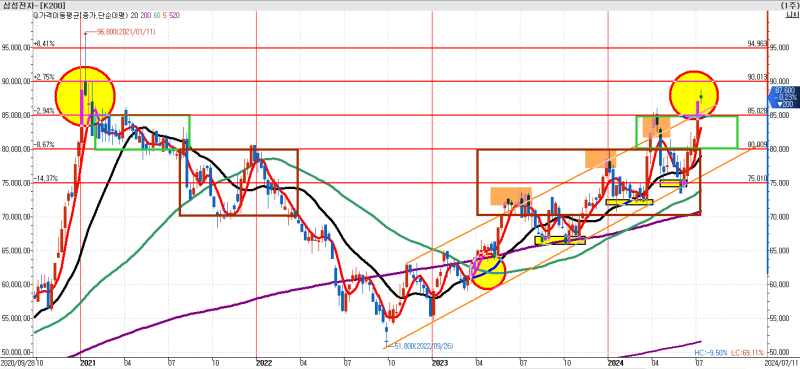Viewport: 800px width, 369px height.
Task: Click left-axis price 50,000.00
Action: point(16,353)
